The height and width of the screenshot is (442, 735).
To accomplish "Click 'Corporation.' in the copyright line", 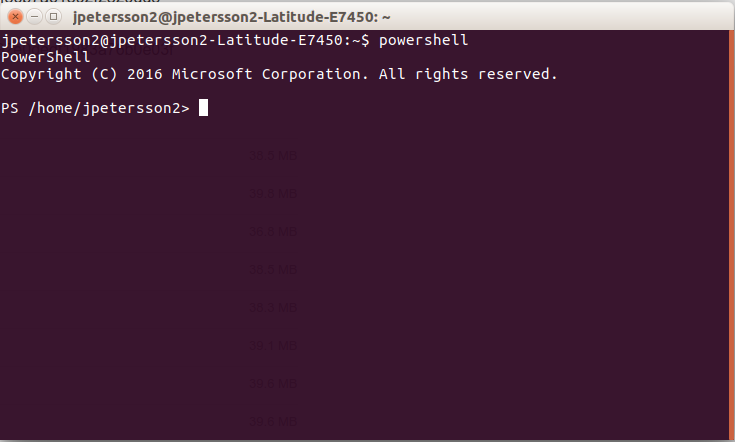I will click(315, 74).
